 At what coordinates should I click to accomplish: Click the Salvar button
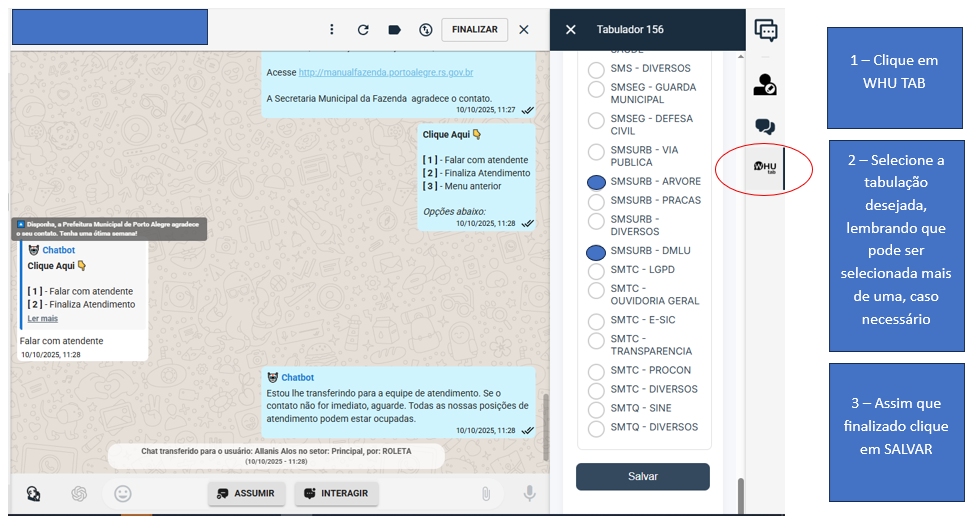(x=643, y=477)
